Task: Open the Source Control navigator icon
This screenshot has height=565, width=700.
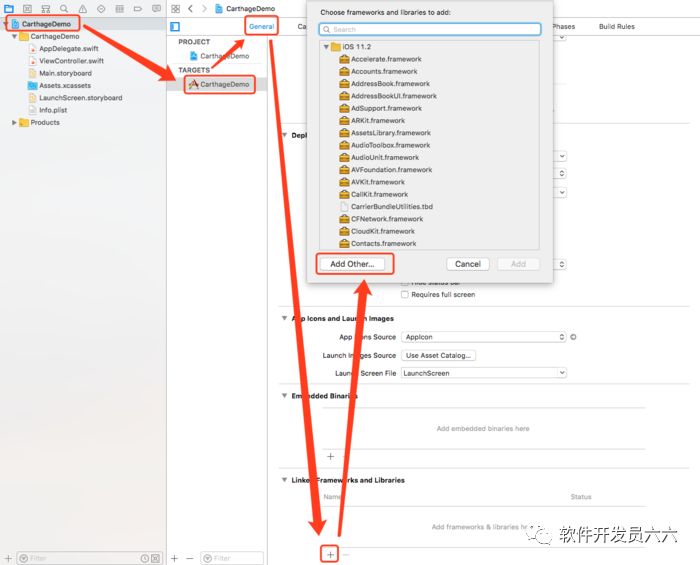Action: click(x=27, y=8)
